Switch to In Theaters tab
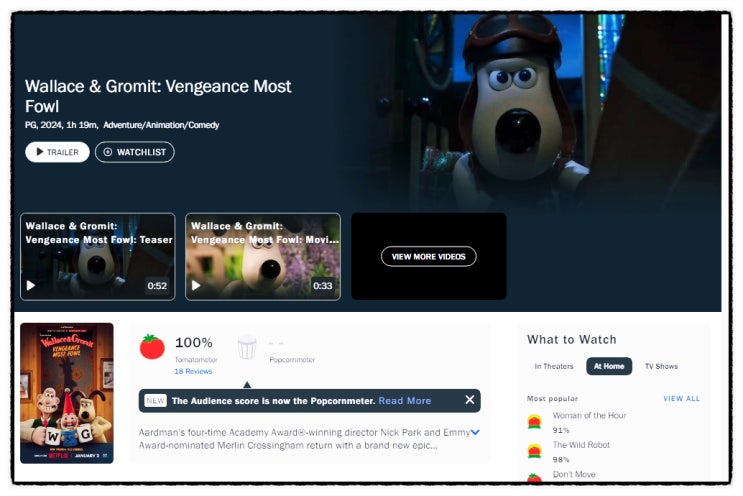 pyautogui.click(x=554, y=366)
